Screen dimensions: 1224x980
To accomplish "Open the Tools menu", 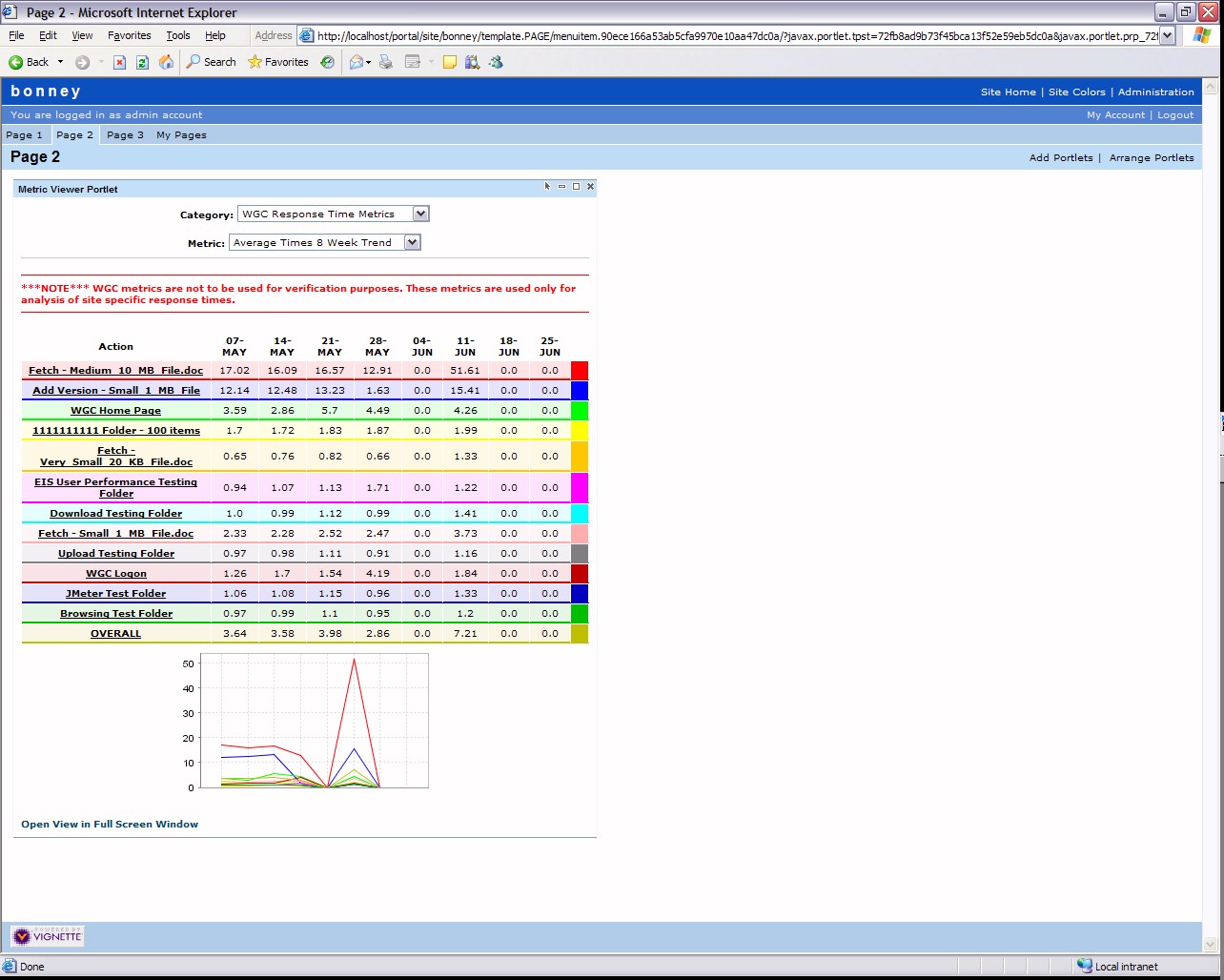I will (178, 35).
